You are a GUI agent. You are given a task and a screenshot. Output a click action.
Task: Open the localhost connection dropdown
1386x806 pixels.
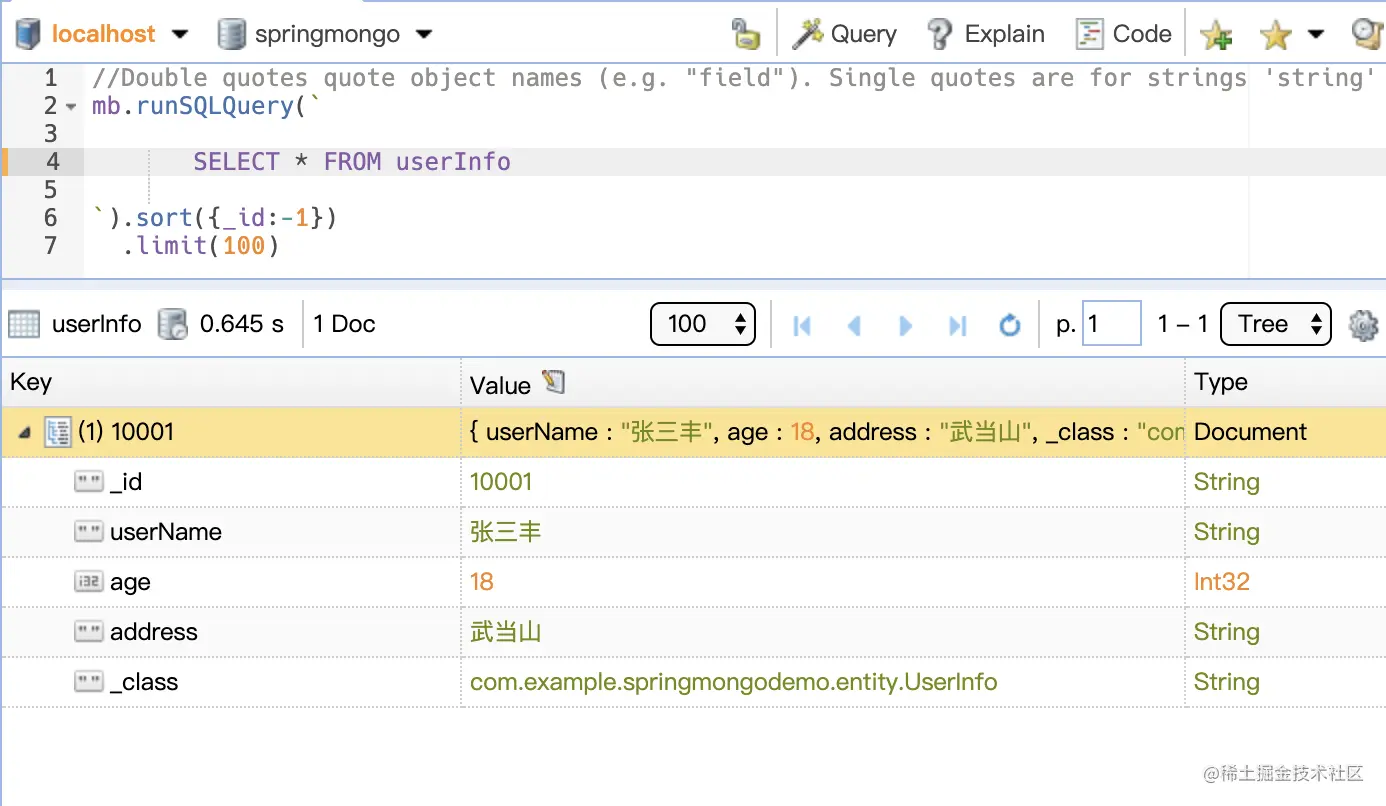[x=180, y=33]
